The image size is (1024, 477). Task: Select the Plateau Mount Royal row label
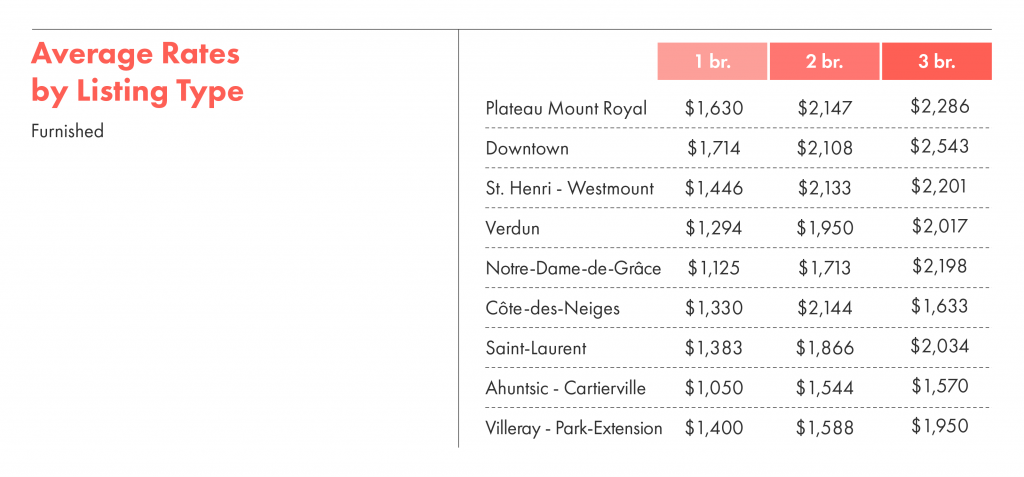click(x=566, y=108)
